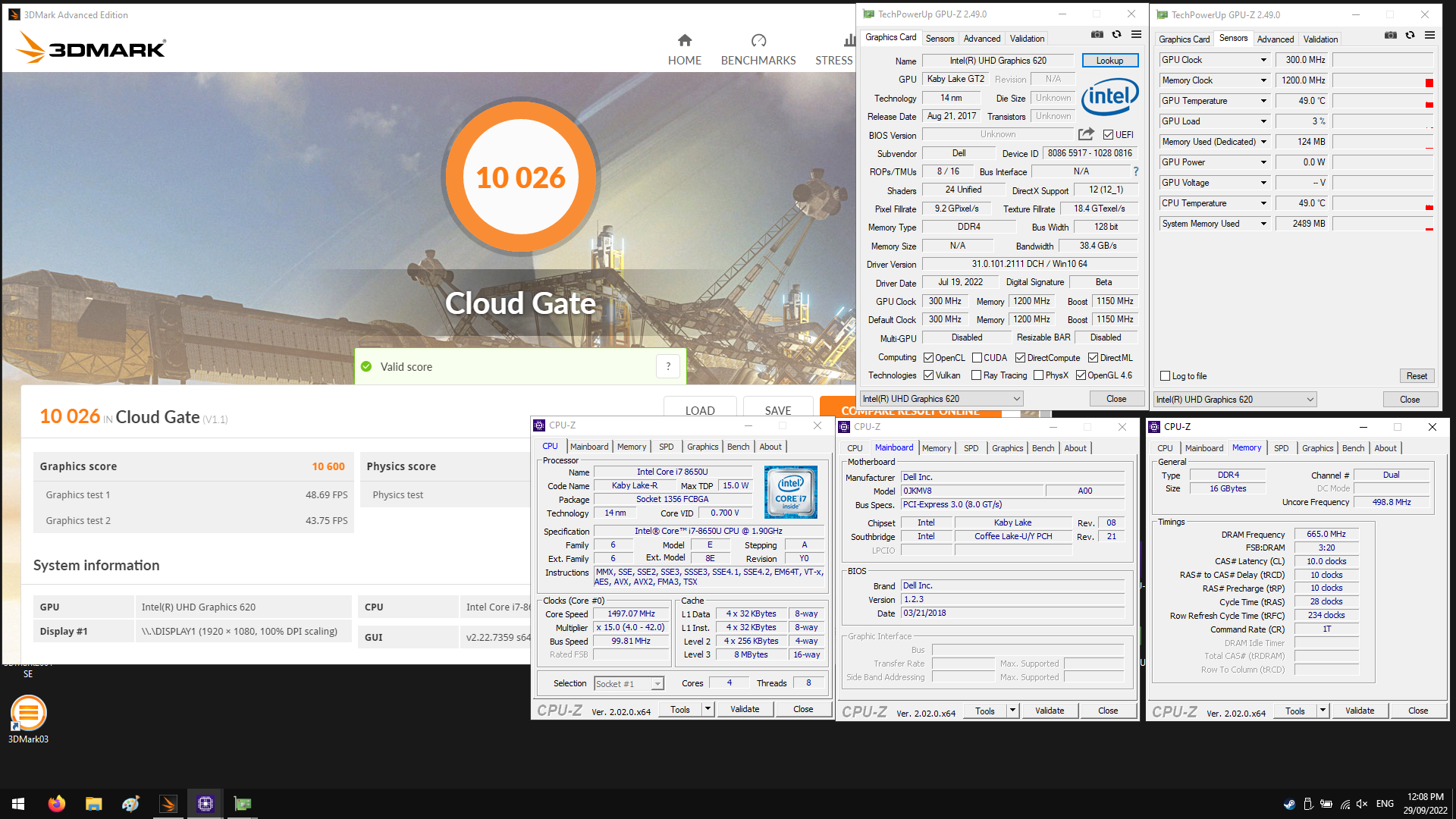Screen dimensions: 1456x819
Task: Open hamburger menu in GPU-Z Sensors window
Action: (1429, 35)
